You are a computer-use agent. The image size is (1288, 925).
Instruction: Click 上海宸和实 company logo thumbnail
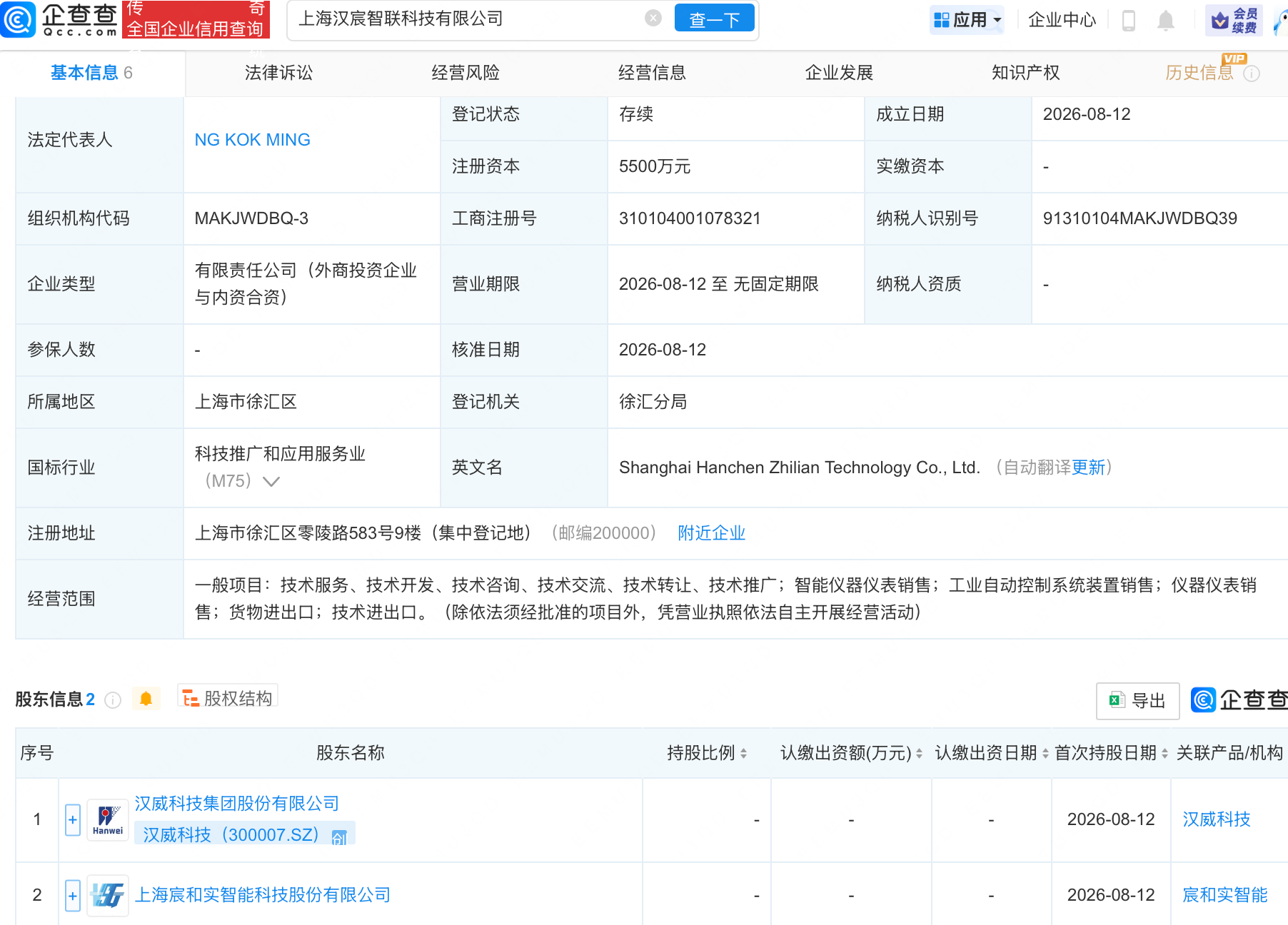(108, 895)
